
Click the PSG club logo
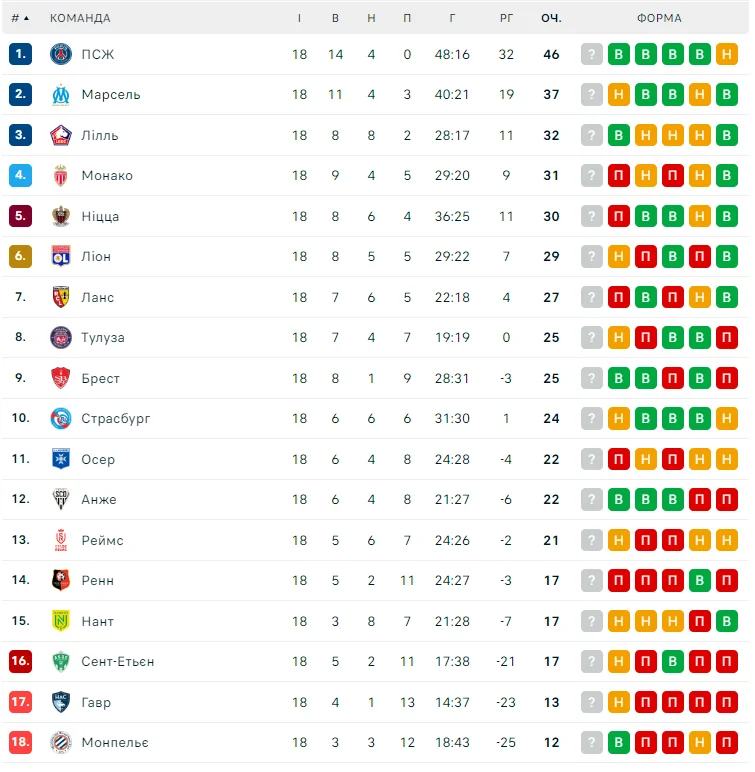pos(61,54)
